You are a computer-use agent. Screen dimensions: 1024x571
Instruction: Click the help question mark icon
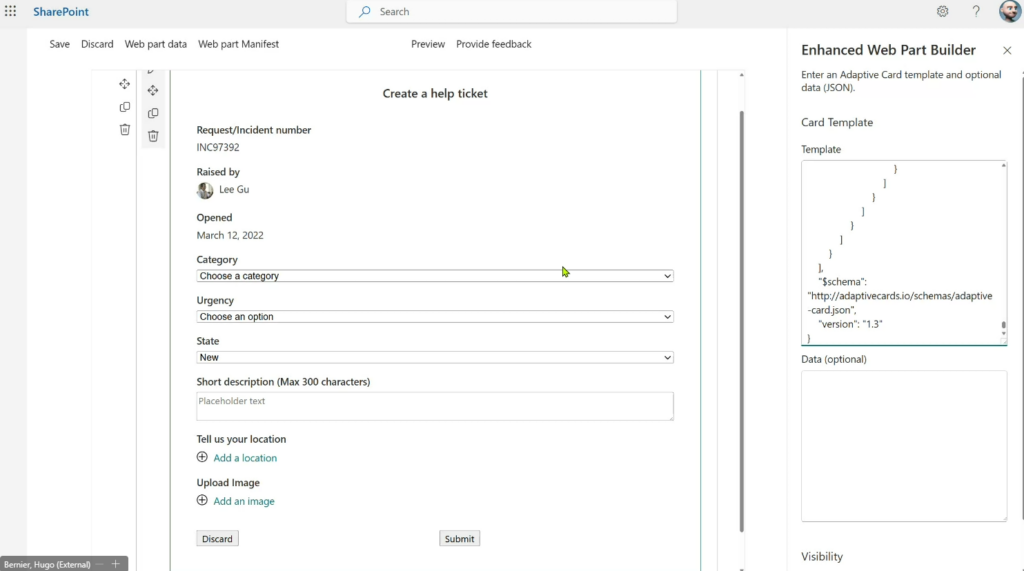click(976, 12)
